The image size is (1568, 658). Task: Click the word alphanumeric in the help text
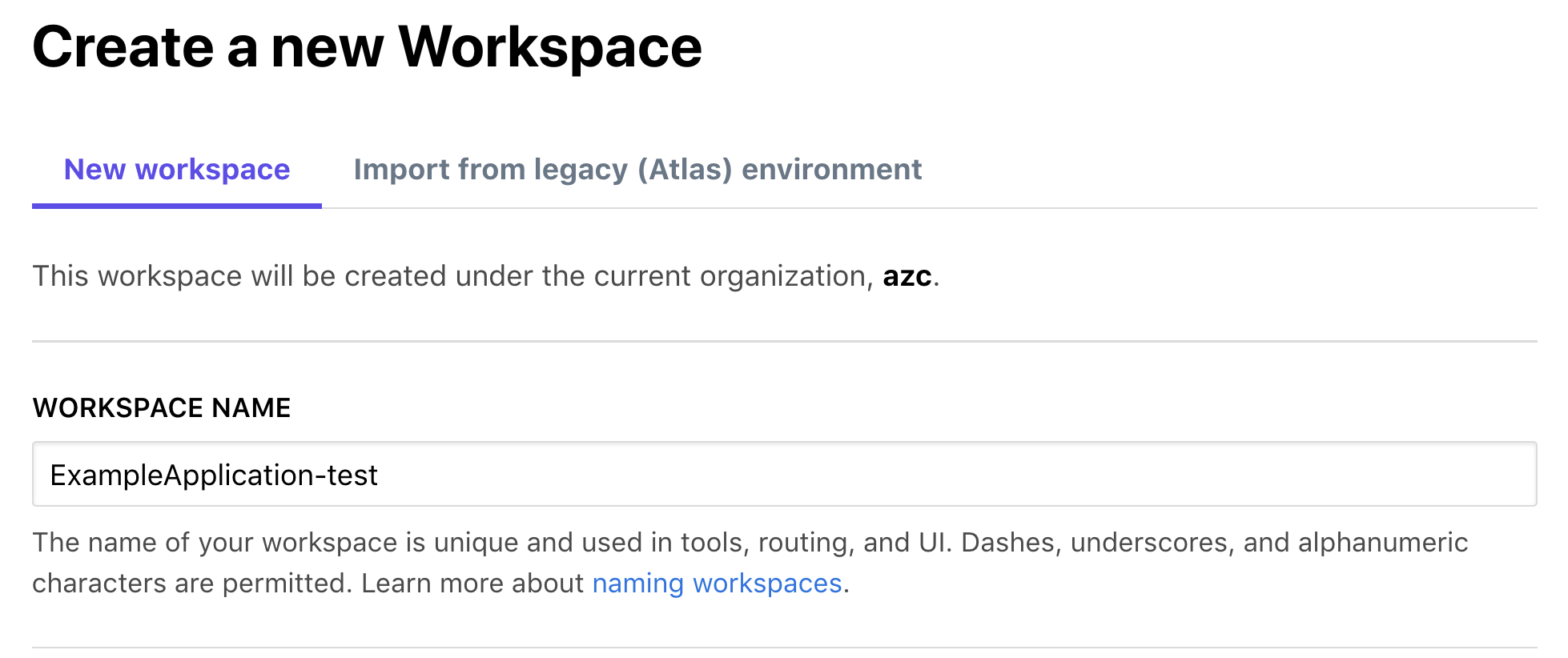pyautogui.click(x=1382, y=543)
